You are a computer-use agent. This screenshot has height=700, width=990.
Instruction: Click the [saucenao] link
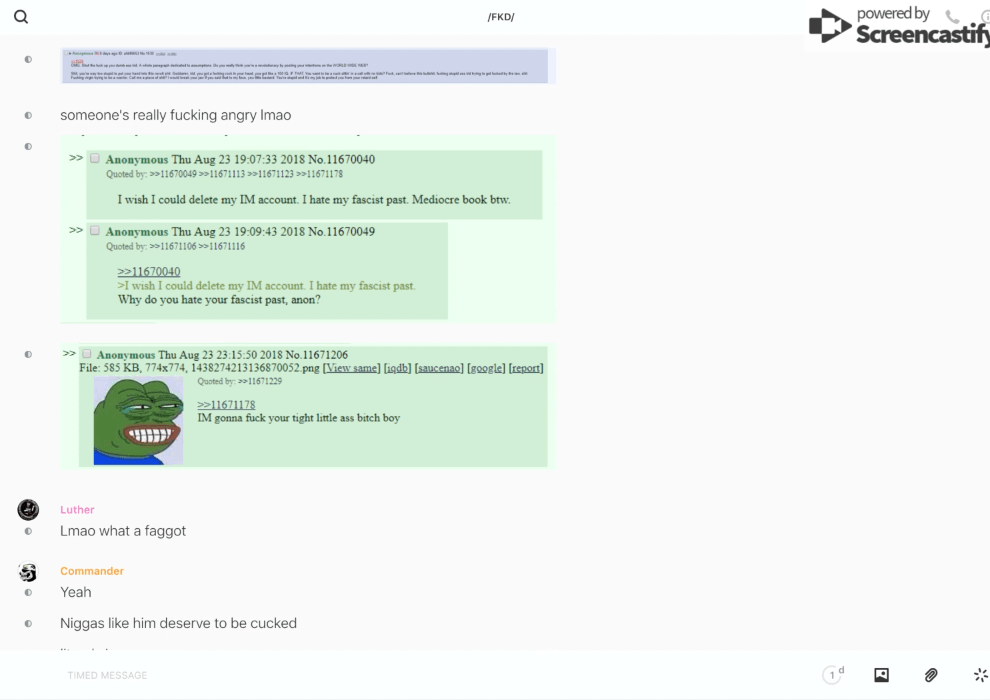(439, 368)
